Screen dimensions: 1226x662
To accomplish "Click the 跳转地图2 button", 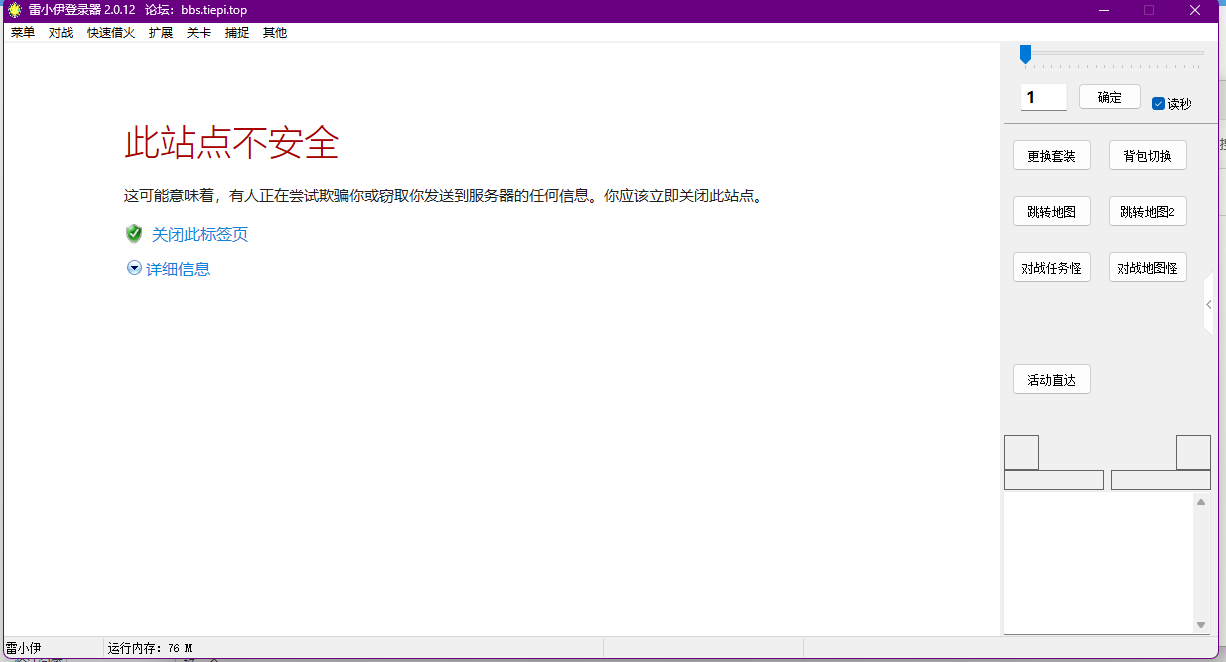I will 1147,211.
